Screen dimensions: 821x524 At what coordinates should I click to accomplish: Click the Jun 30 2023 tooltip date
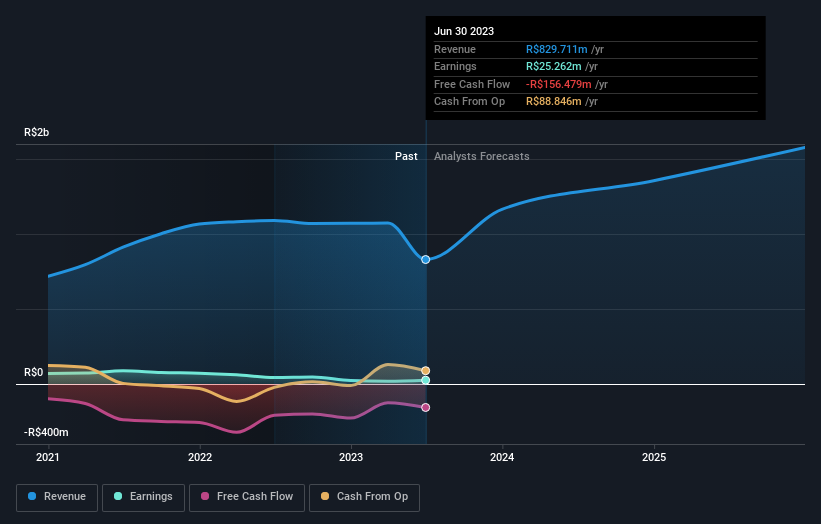(x=464, y=31)
